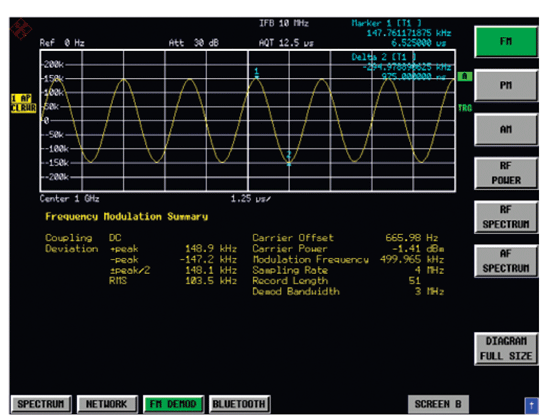Click the yellow 1 AP CLRWR trace label

[x=23, y=103]
